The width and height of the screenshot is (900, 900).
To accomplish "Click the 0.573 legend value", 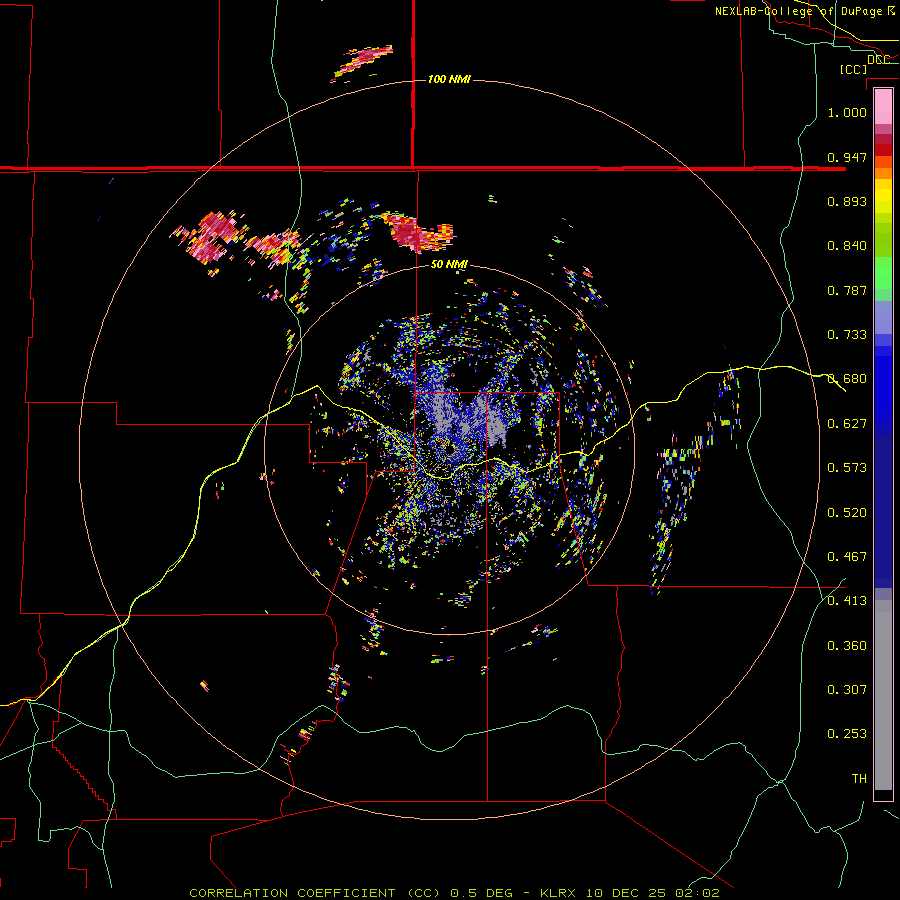I will pos(847,468).
